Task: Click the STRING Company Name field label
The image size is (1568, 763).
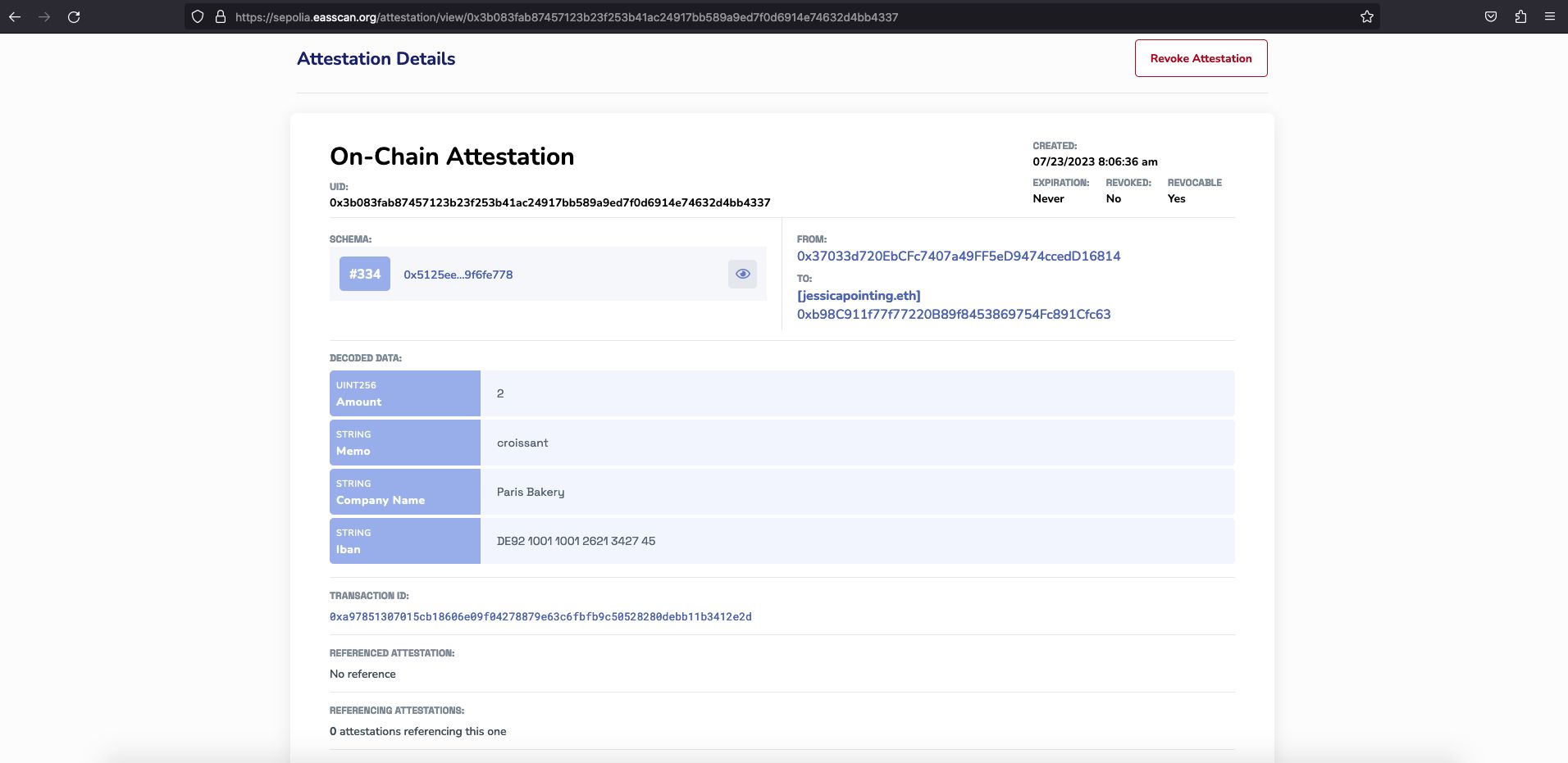Action: pos(405,492)
